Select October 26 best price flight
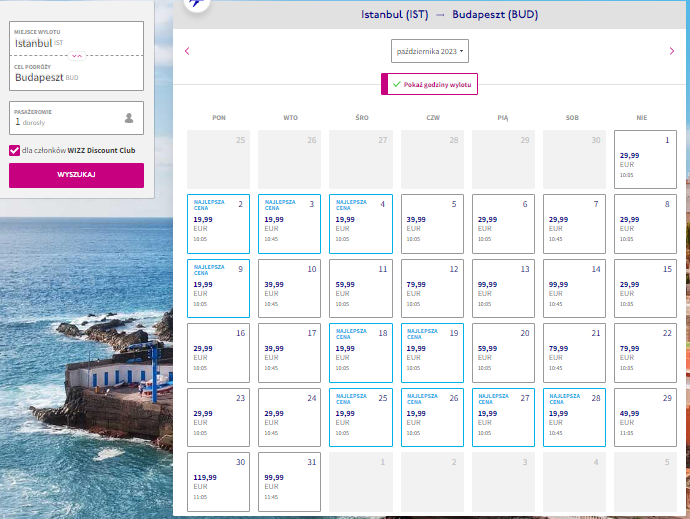Image resolution: width=690 pixels, height=519 pixels. (x=432, y=418)
